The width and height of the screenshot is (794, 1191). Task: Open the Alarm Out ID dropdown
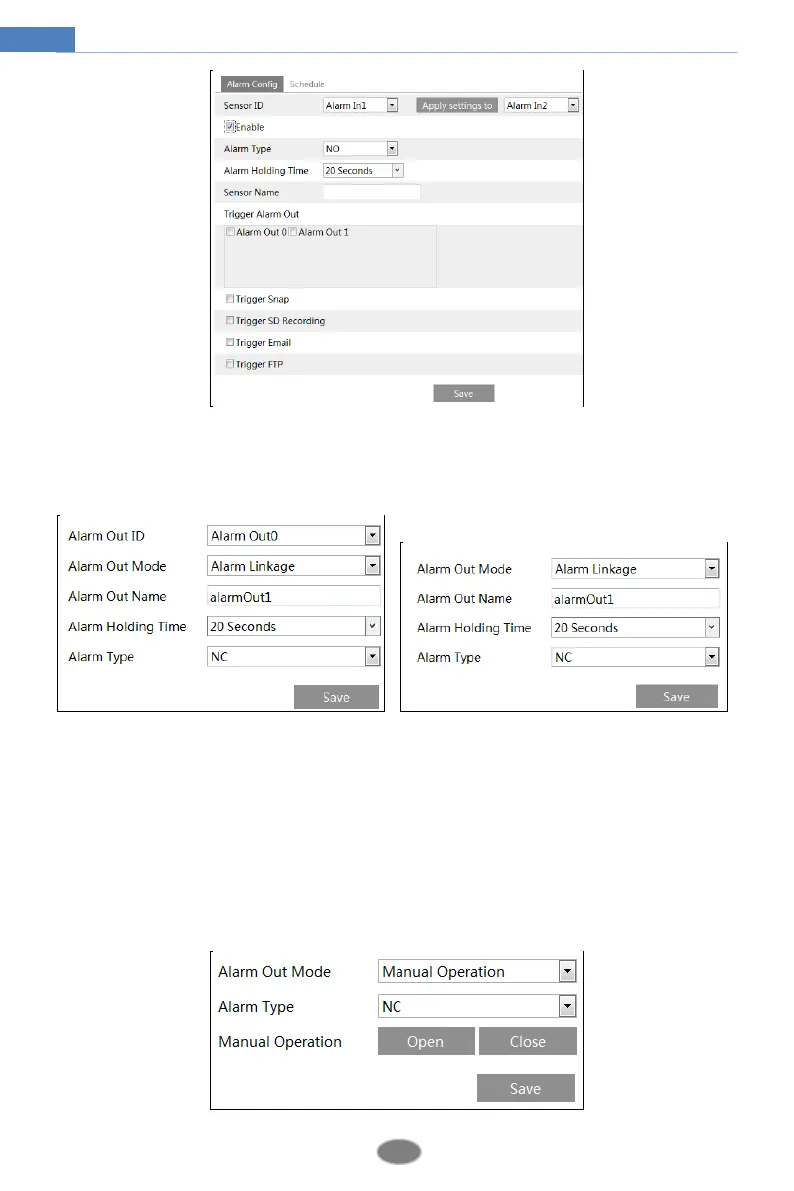[293, 535]
